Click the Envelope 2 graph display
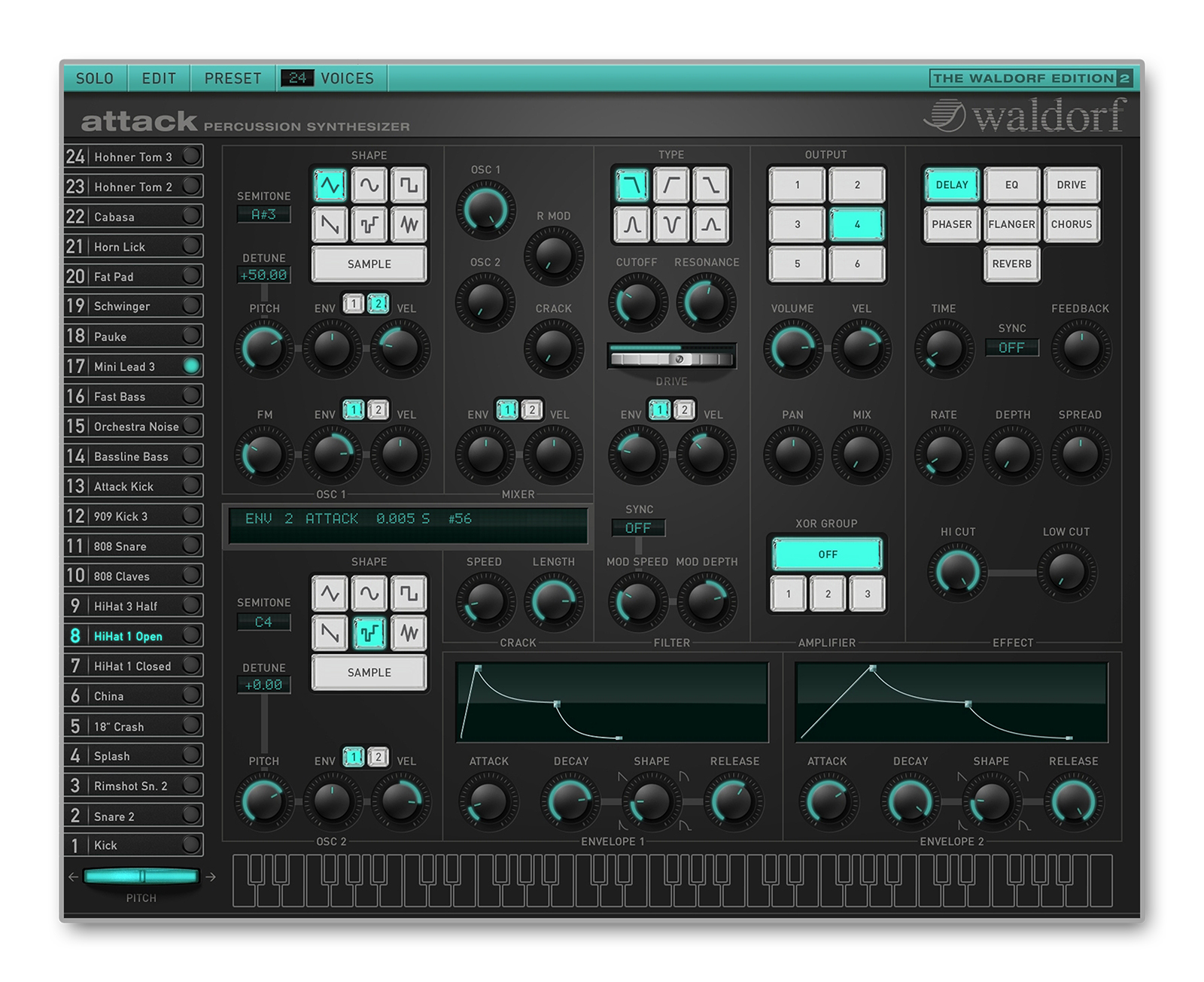This screenshot has width=1204, height=982. coord(951,702)
